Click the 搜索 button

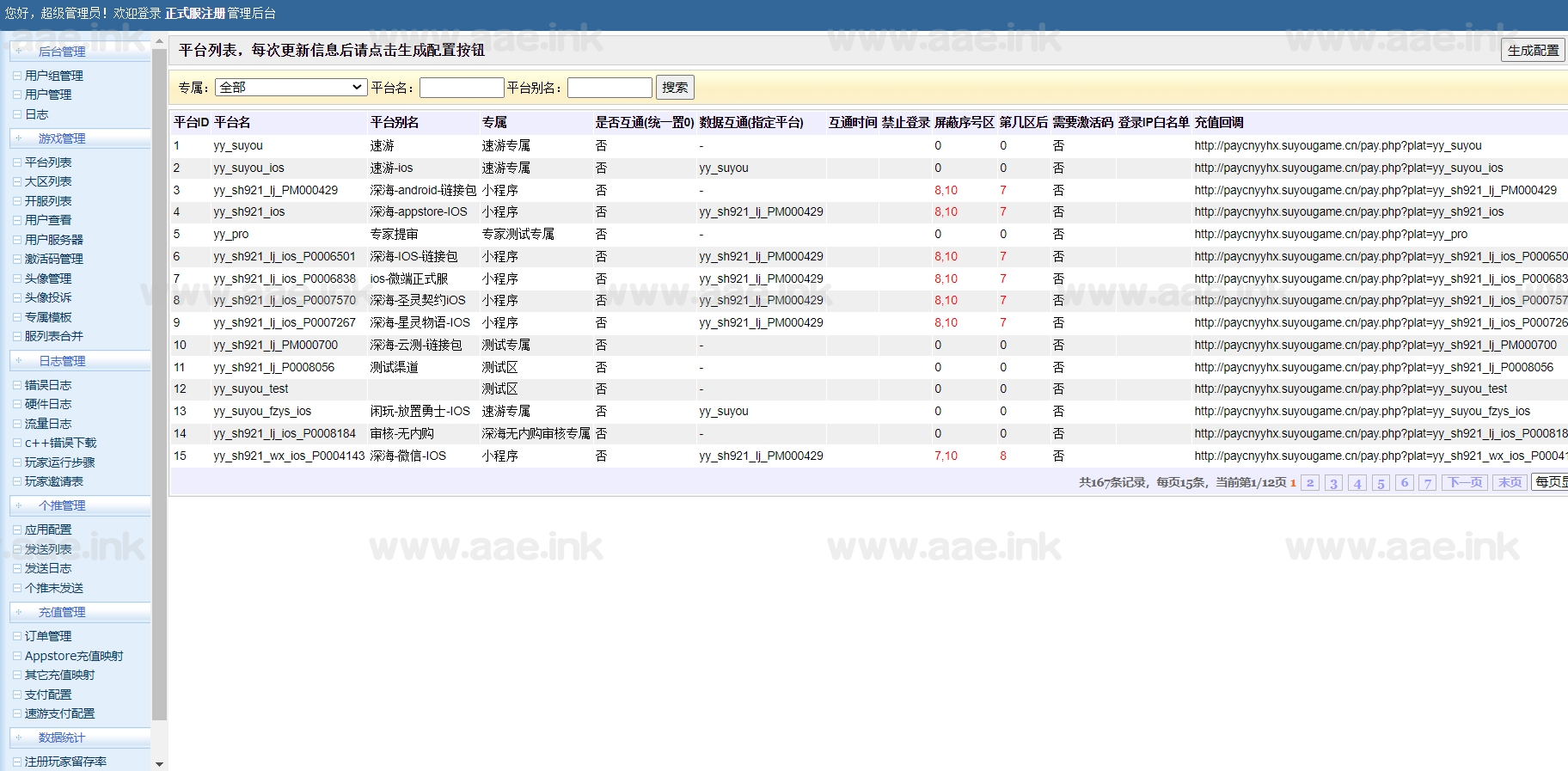click(x=675, y=88)
